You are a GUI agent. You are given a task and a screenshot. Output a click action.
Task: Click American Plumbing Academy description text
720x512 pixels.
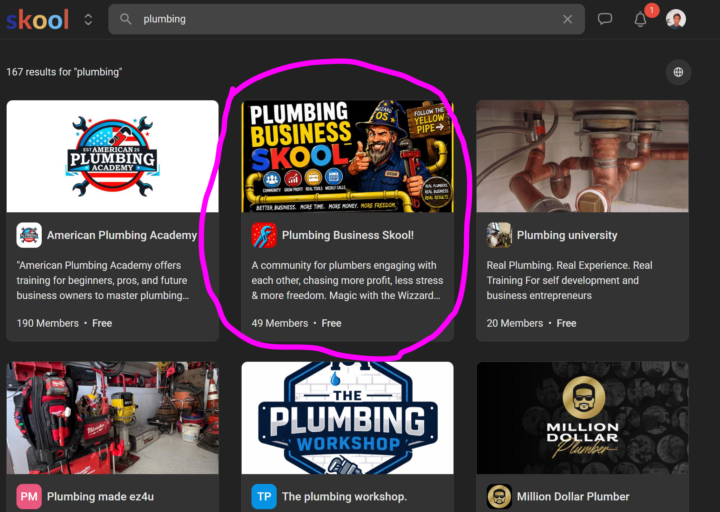click(x=103, y=280)
